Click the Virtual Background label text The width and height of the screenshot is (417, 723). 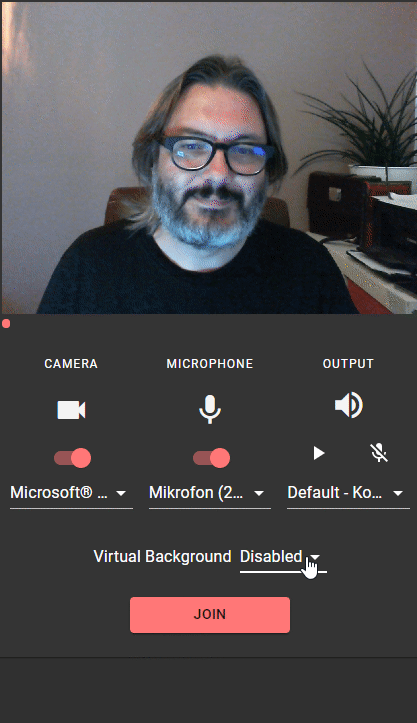[x=162, y=557]
